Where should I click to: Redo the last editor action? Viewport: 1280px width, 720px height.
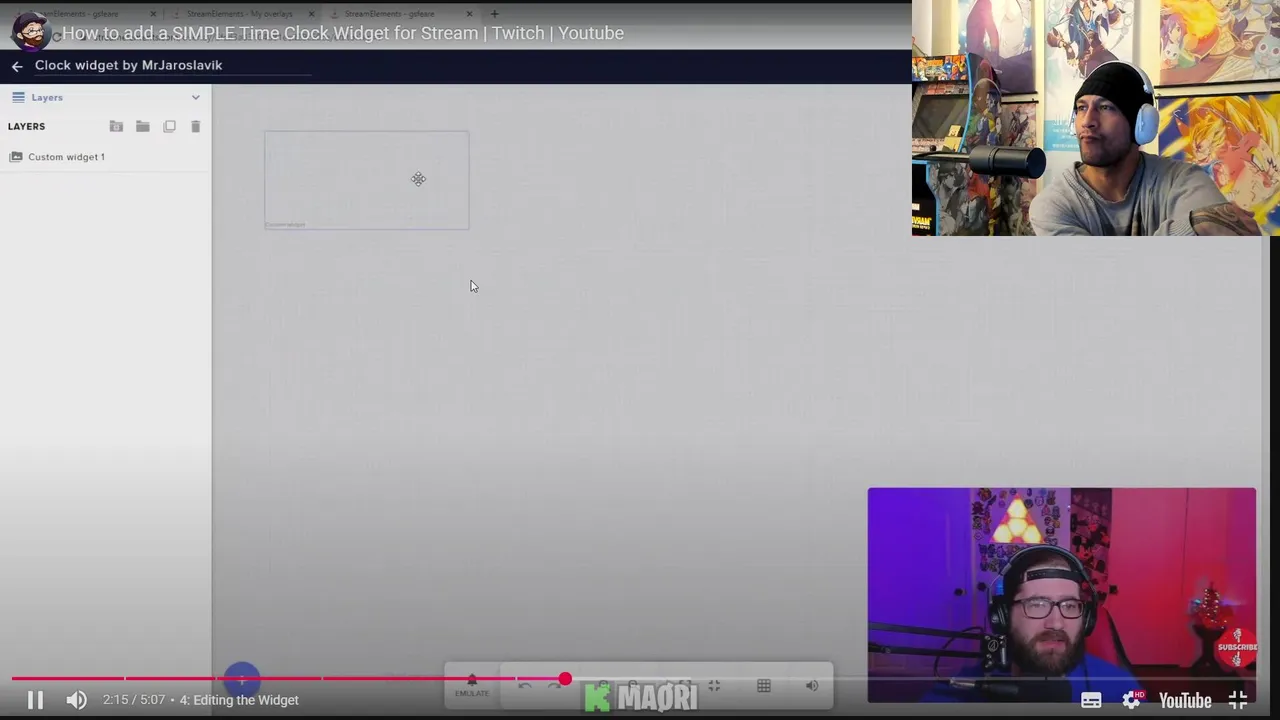click(x=553, y=685)
